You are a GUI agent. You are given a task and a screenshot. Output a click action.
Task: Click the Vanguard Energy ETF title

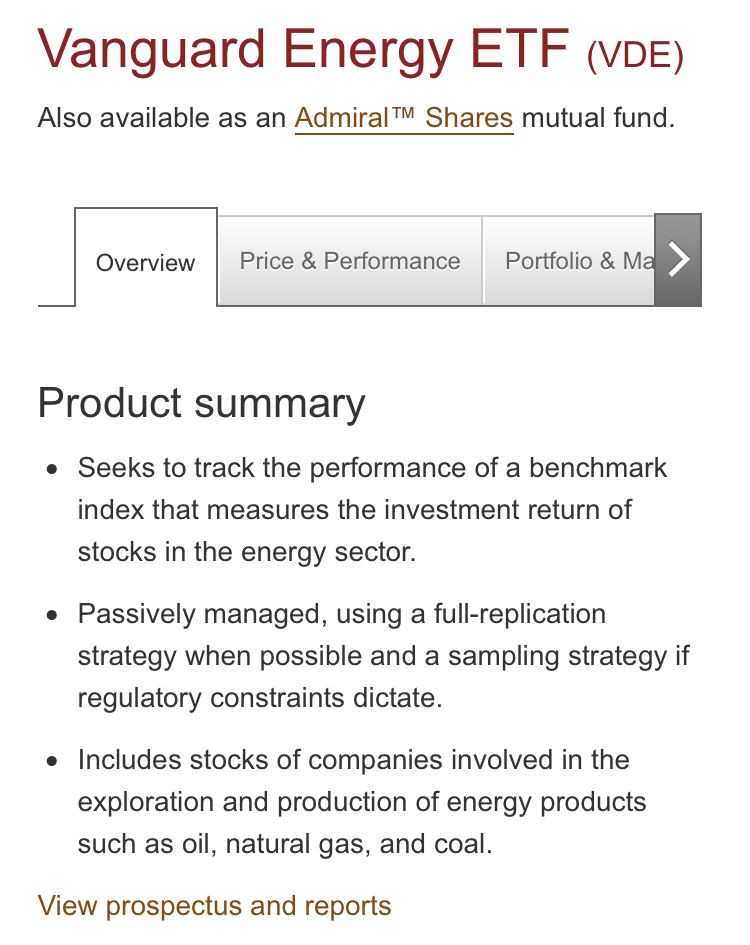[303, 48]
